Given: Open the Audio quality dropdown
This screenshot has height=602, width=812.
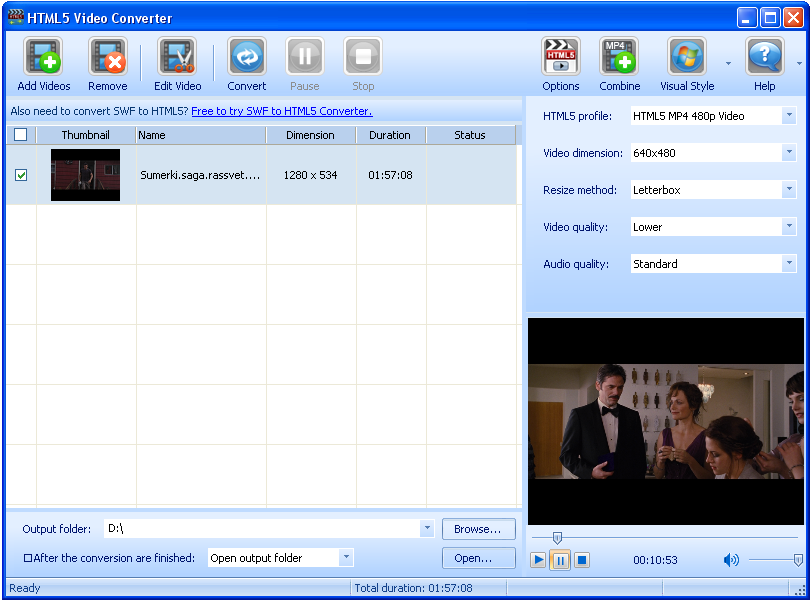Looking at the screenshot, I should point(789,264).
